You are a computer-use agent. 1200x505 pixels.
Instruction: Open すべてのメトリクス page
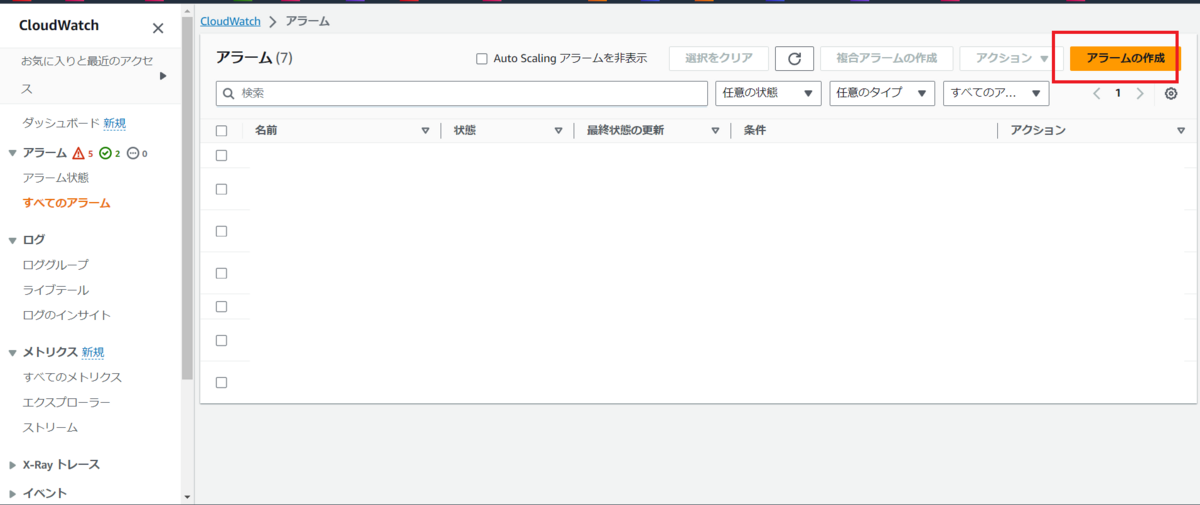point(72,377)
